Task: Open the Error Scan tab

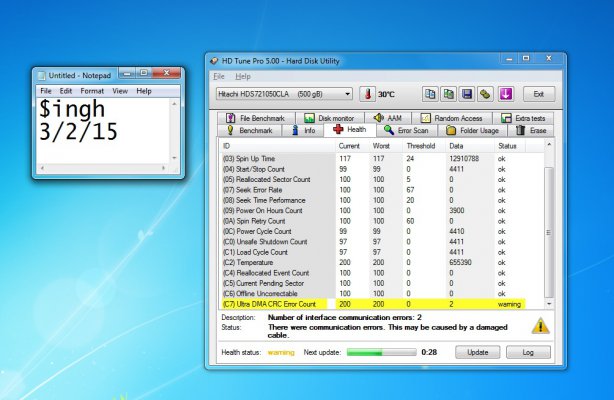Action: tap(406, 130)
